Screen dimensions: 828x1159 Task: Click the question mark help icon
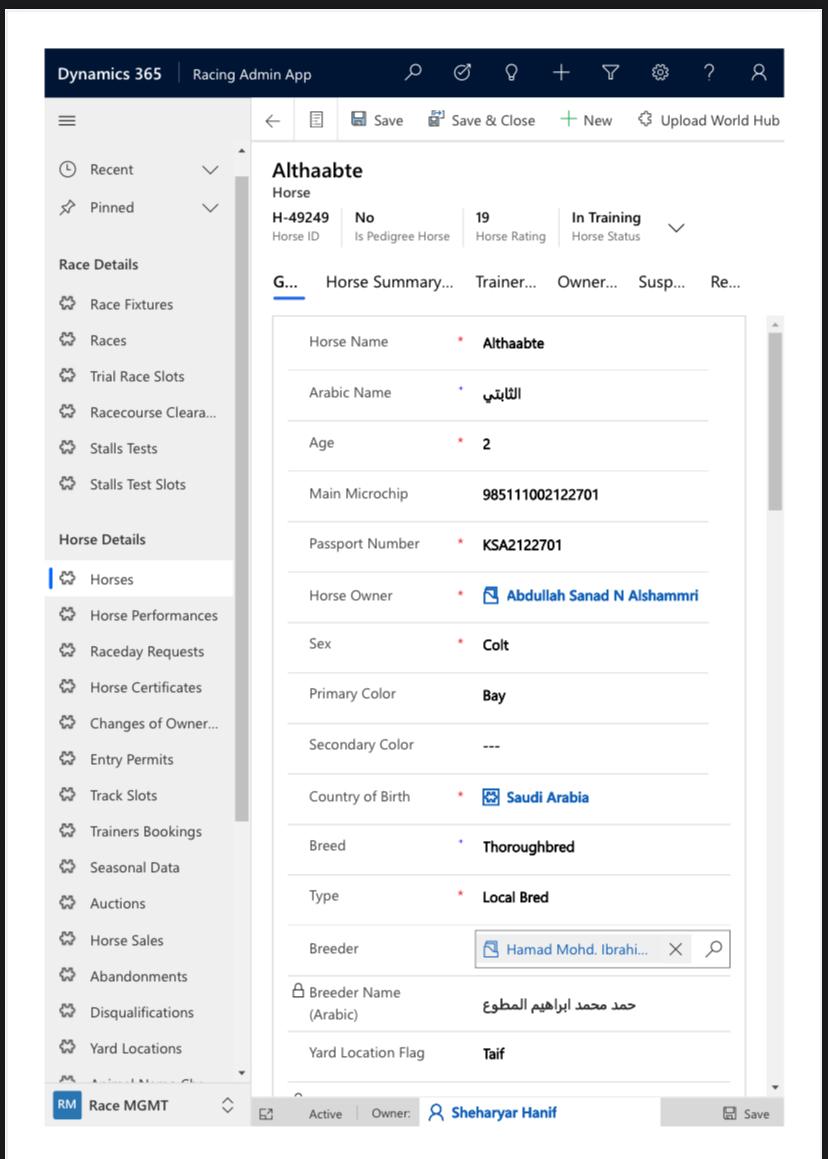tap(709, 73)
